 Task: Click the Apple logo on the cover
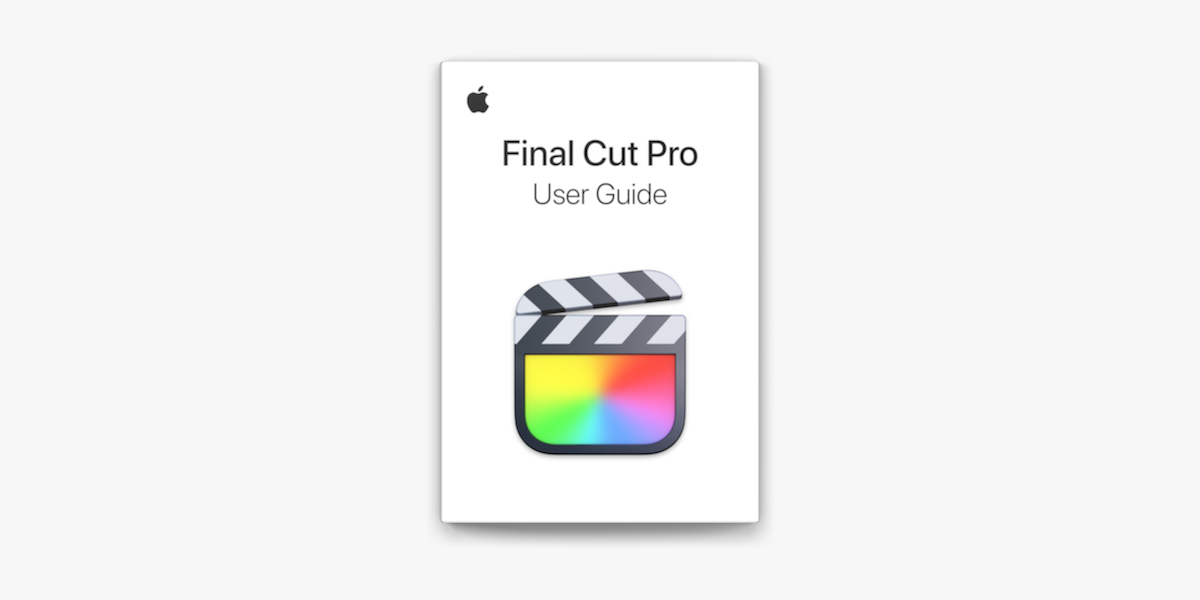[477, 99]
